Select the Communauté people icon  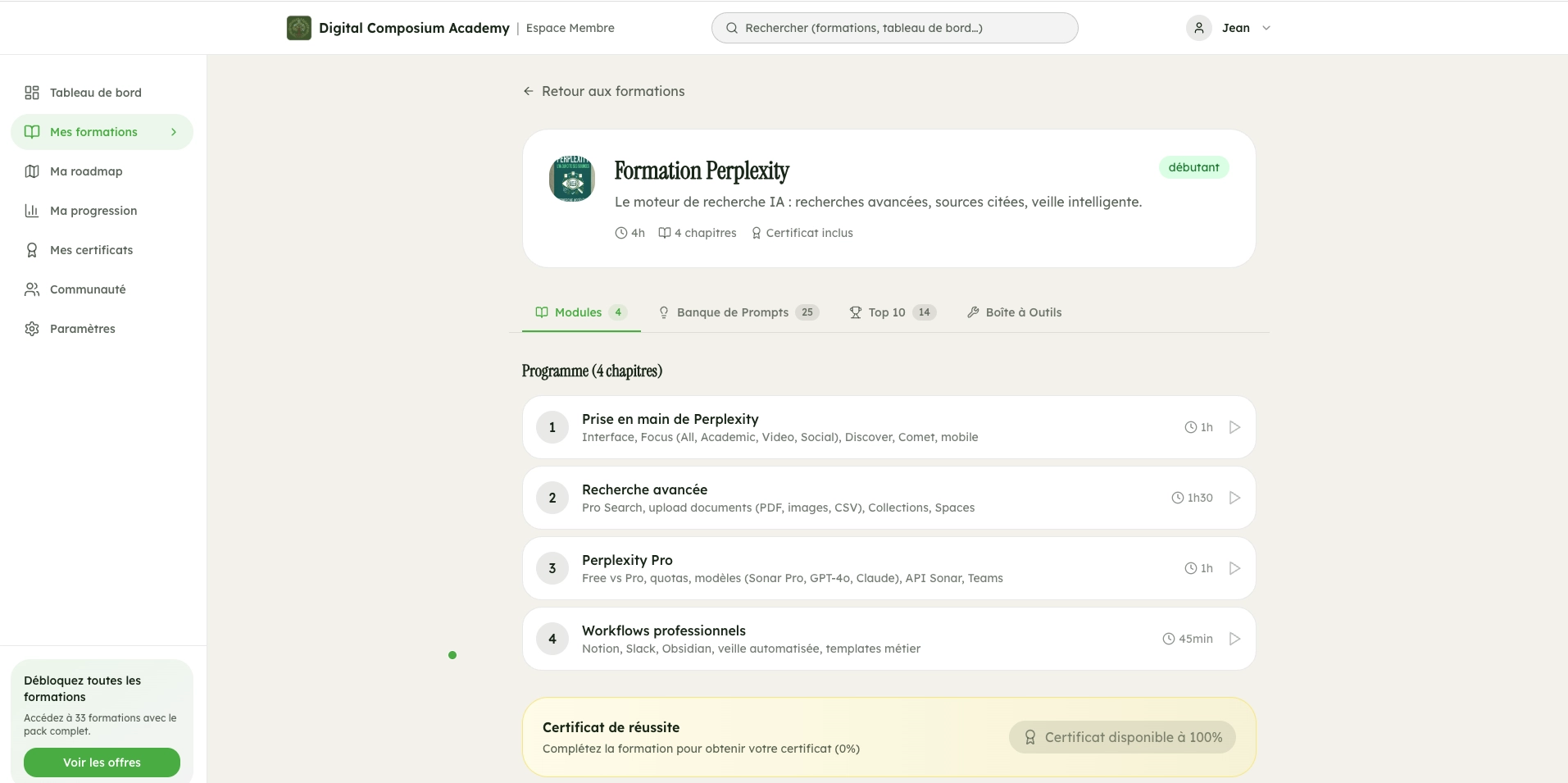pyautogui.click(x=31, y=289)
